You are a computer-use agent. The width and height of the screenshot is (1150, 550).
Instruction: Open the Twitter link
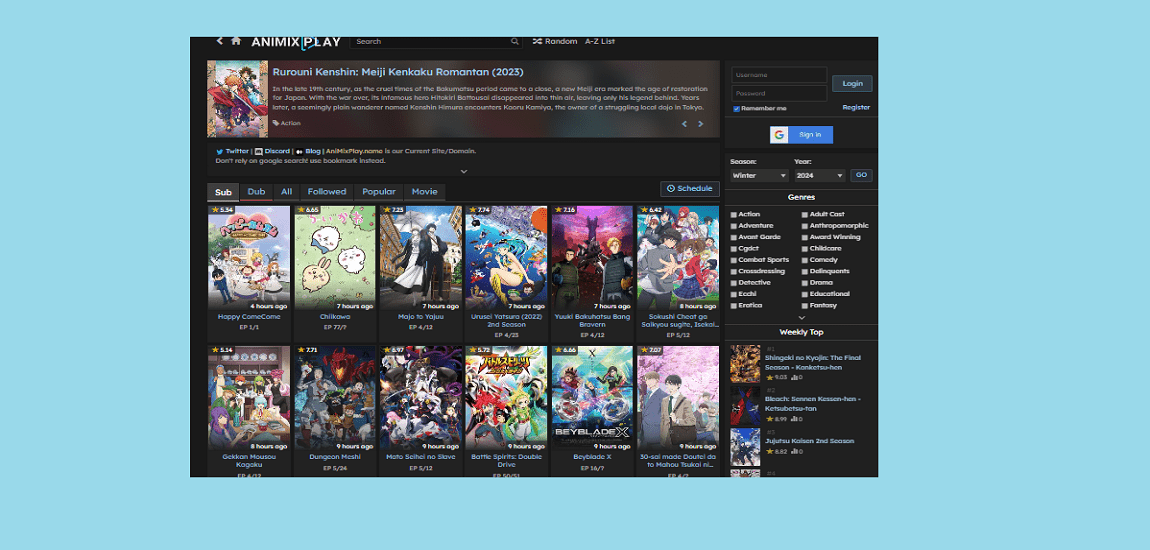pyautogui.click(x=236, y=151)
